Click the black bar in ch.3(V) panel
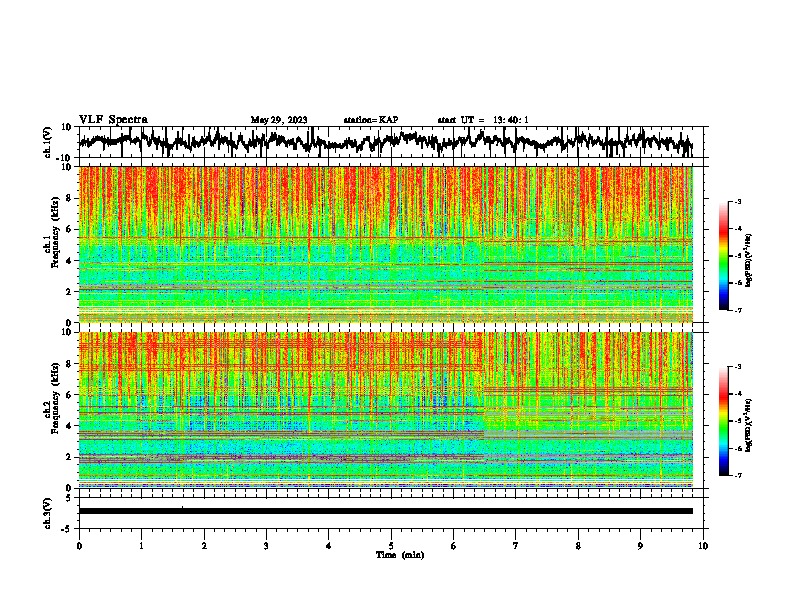Viewport: 792px width, 612px height. pyautogui.click(x=386, y=511)
